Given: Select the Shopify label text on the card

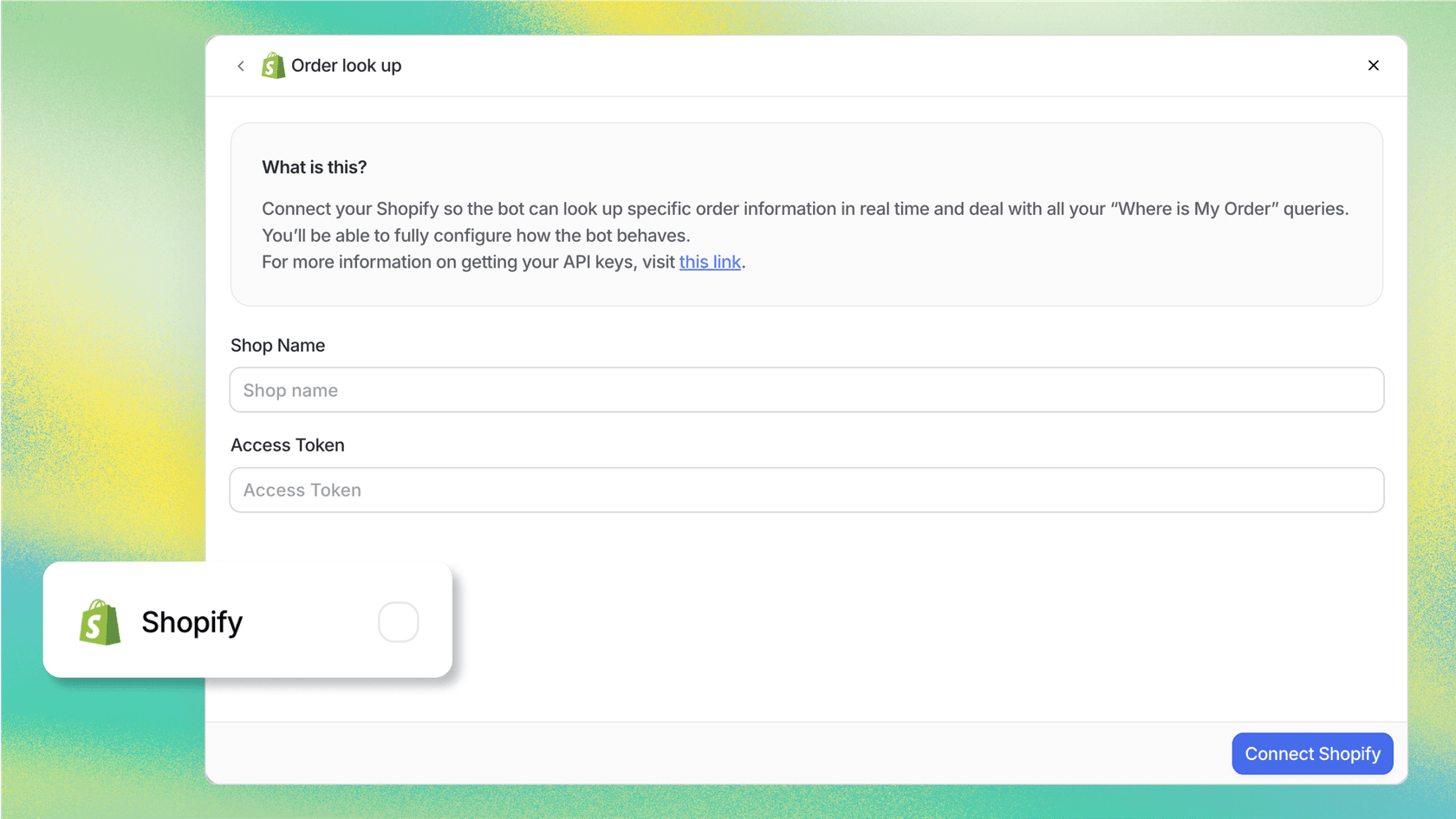Looking at the screenshot, I should click(191, 621).
